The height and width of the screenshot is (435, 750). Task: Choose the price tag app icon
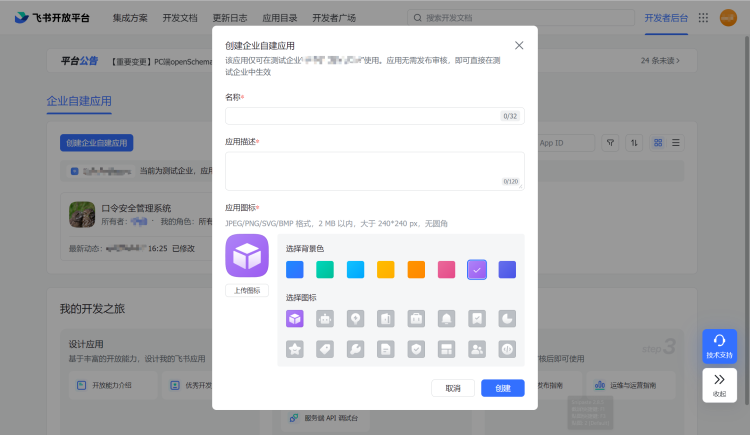click(x=325, y=349)
